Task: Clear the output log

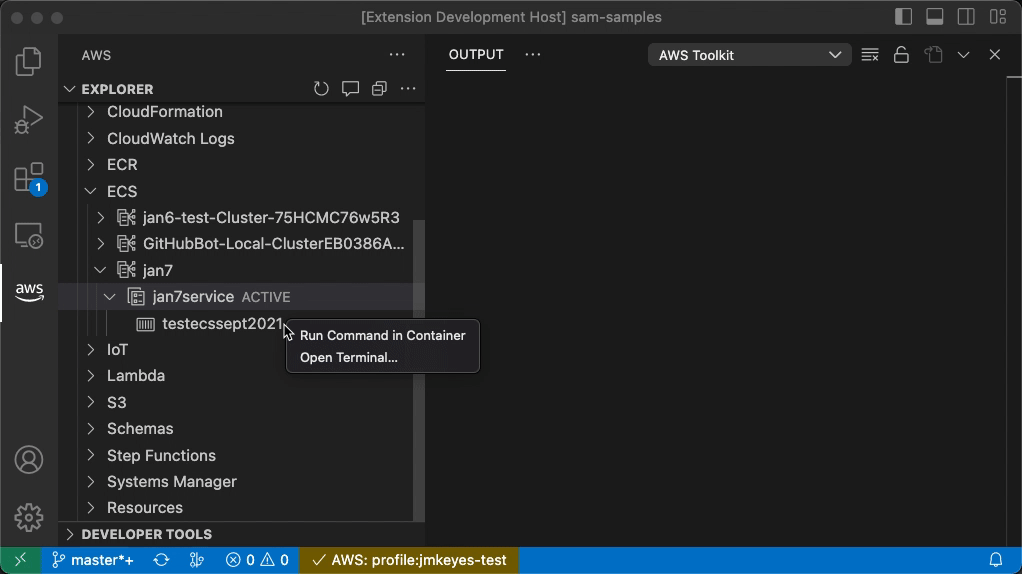Action: coord(870,55)
